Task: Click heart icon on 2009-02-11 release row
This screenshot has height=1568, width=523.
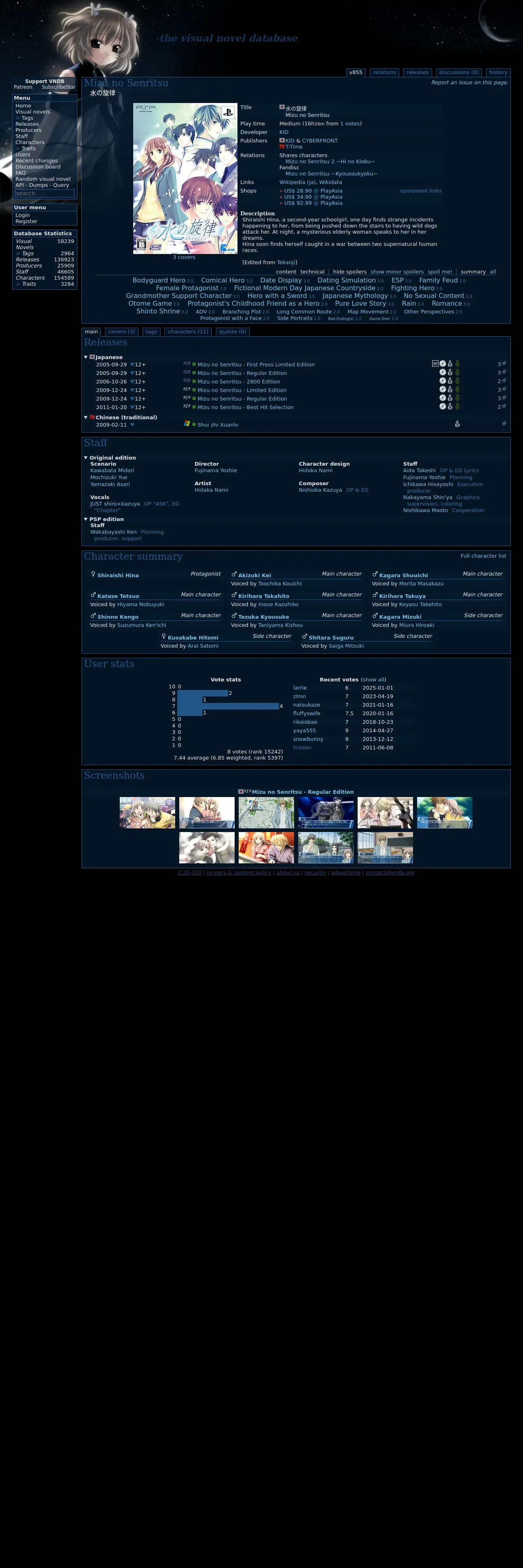Action: pos(132,425)
